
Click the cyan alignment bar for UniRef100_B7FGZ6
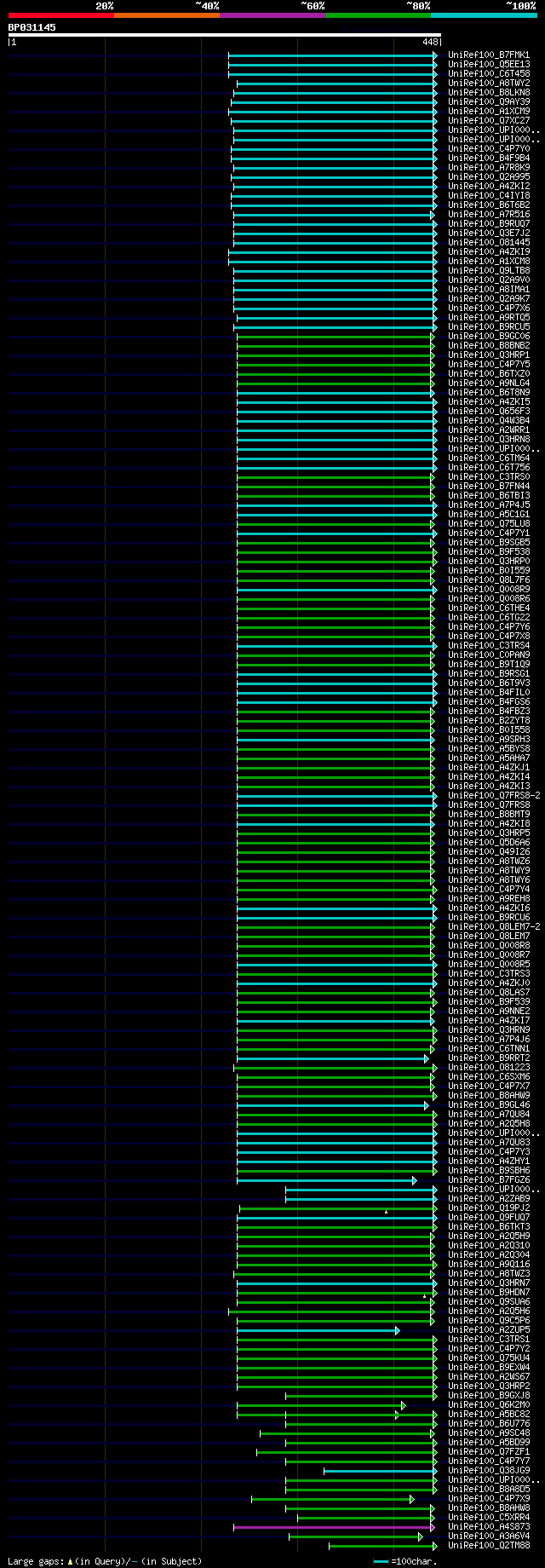326,1180
